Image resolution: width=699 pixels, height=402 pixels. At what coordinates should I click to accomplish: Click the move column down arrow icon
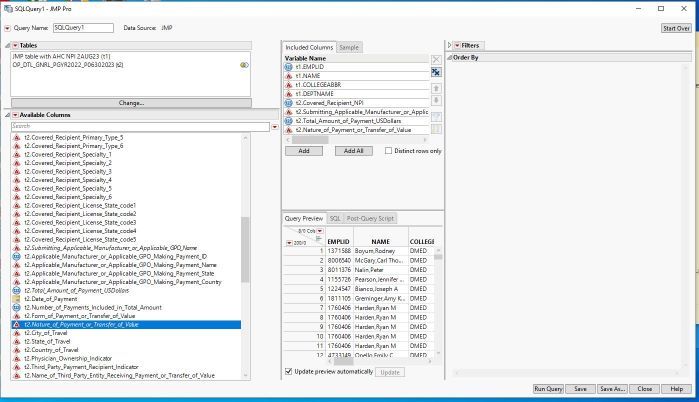436,100
